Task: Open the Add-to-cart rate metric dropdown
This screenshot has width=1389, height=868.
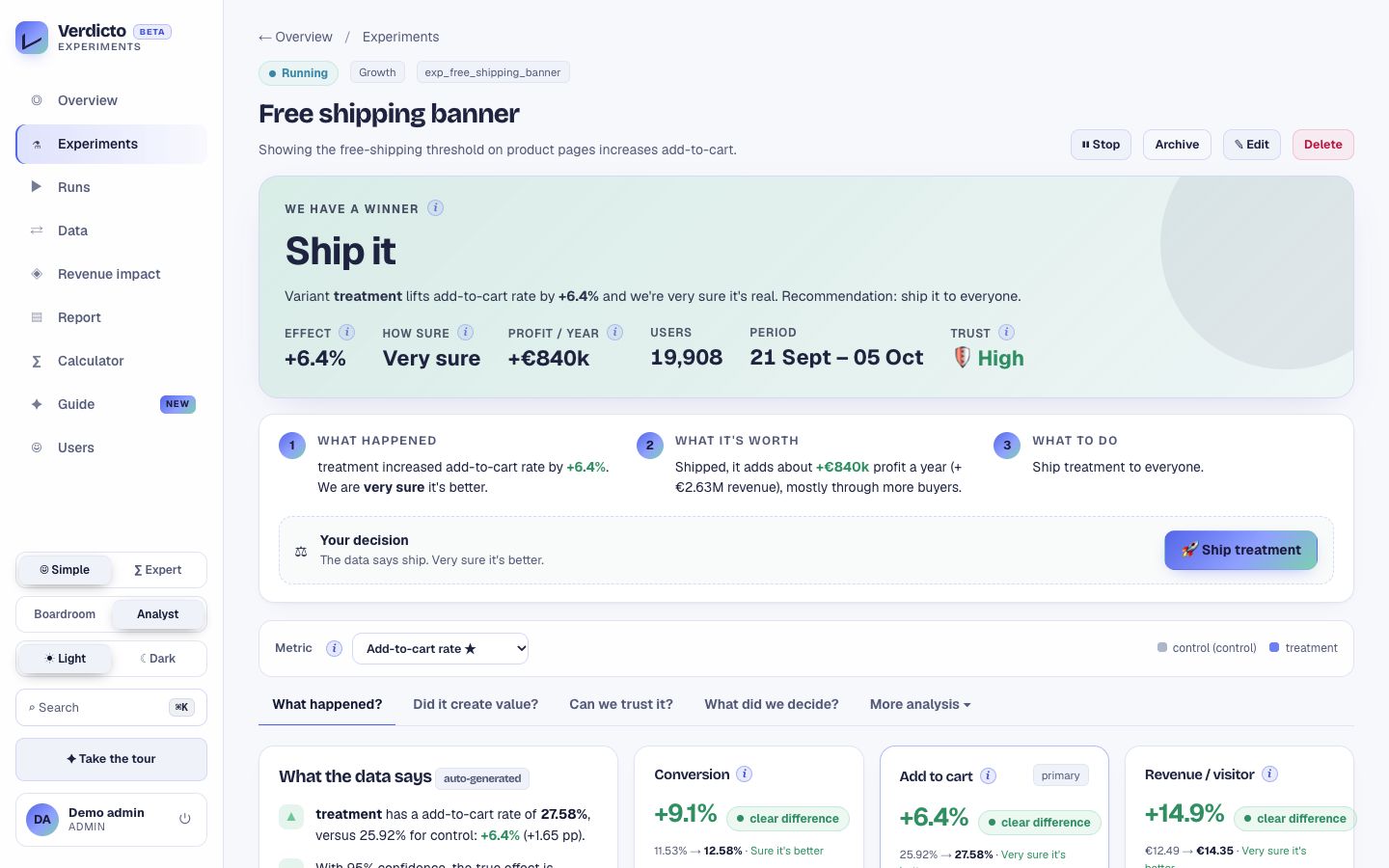Action: [x=440, y=648]
